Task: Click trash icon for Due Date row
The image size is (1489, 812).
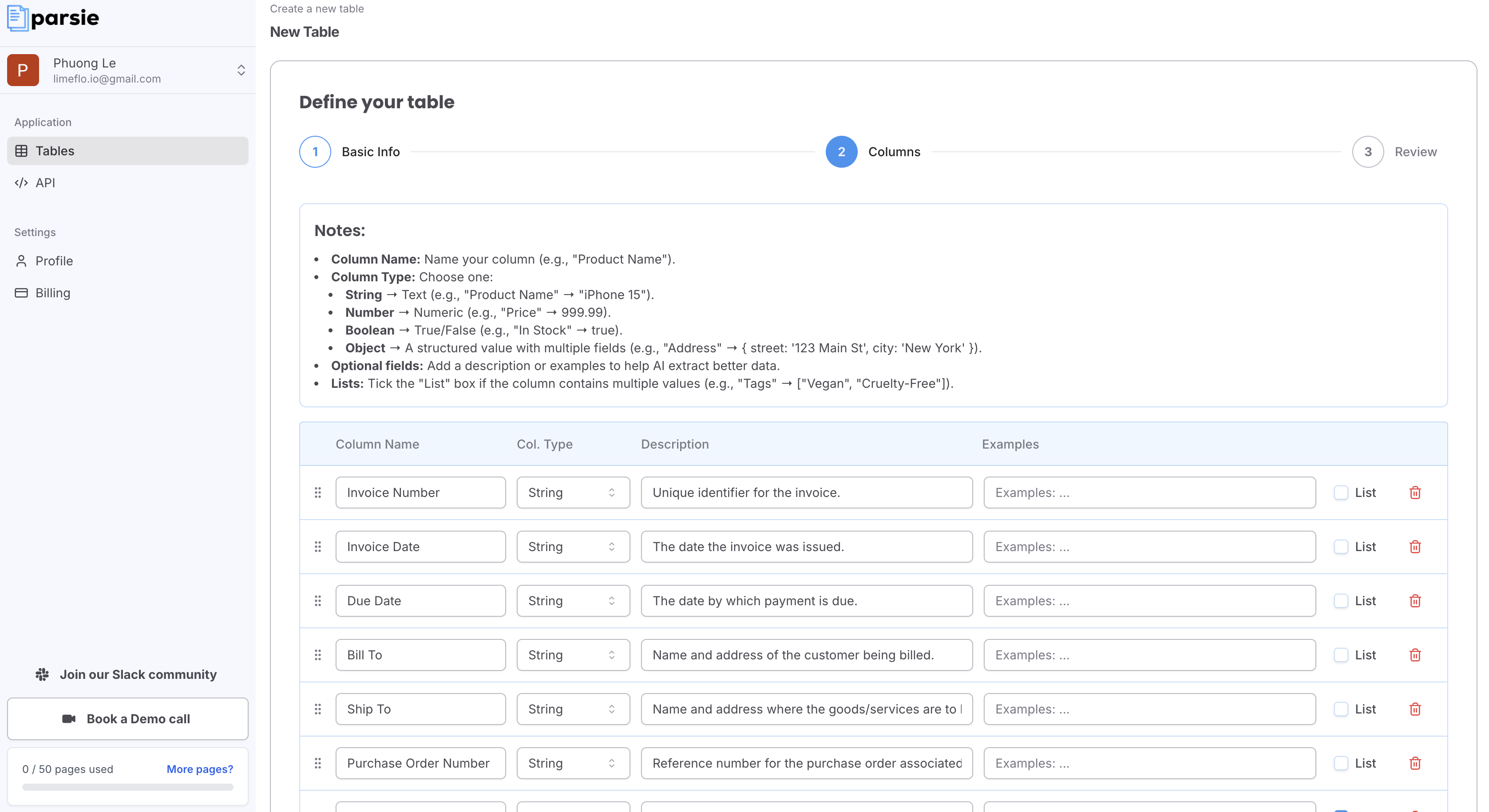Action: 1414,601
